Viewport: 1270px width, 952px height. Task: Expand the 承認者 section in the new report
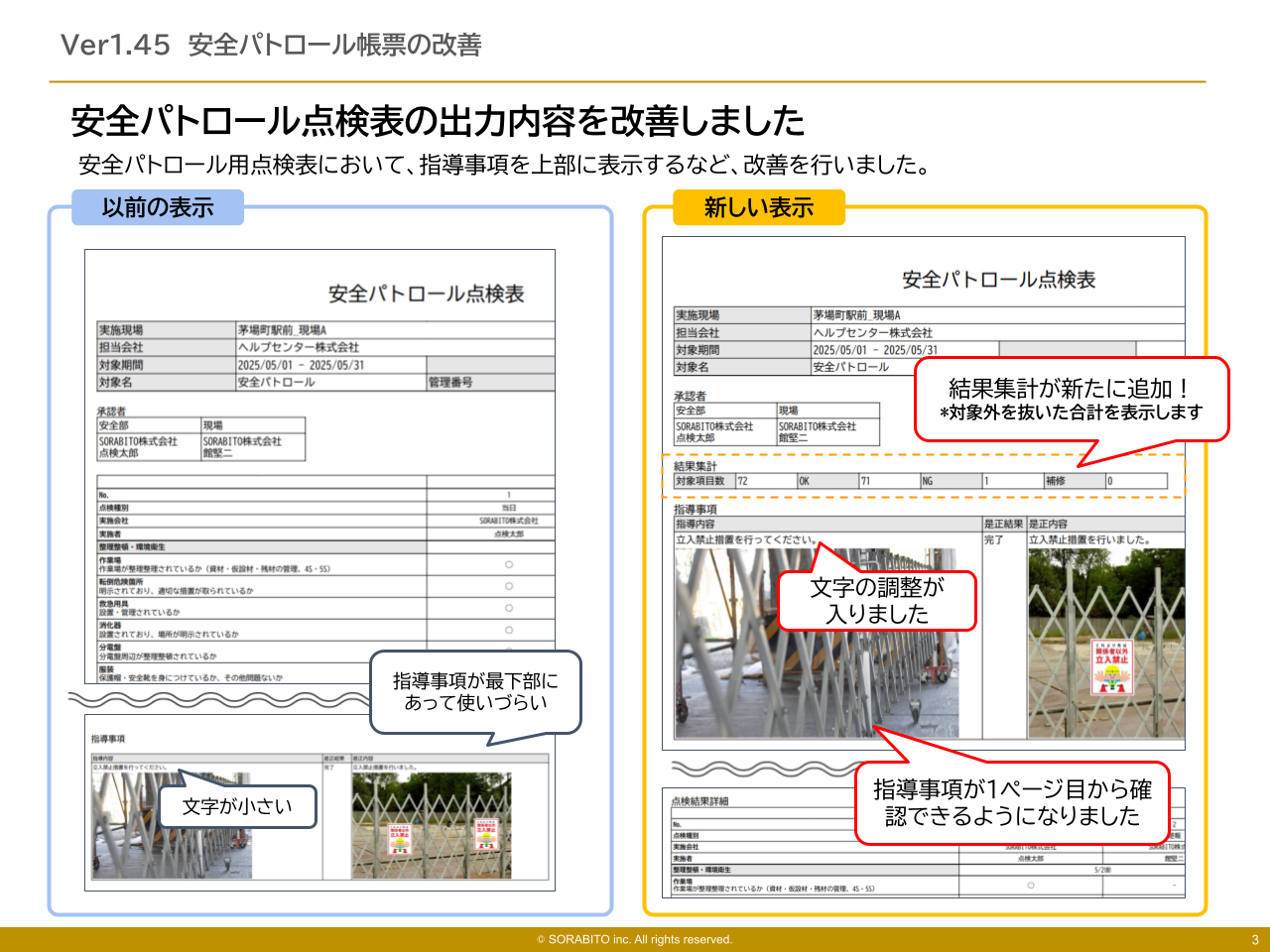[692, 395]
